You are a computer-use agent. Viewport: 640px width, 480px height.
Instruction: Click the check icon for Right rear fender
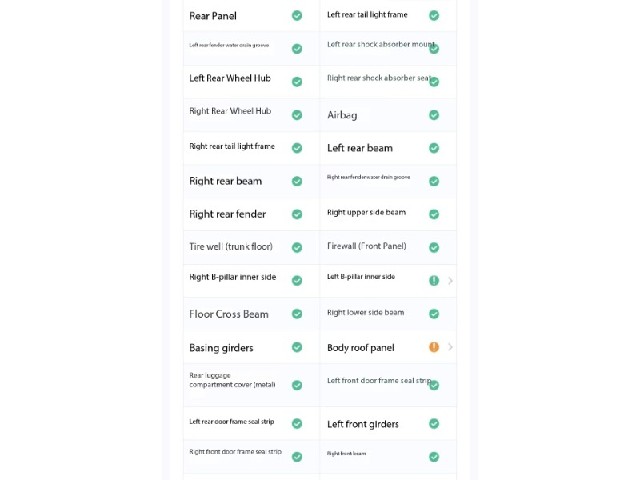pos(297,214)
